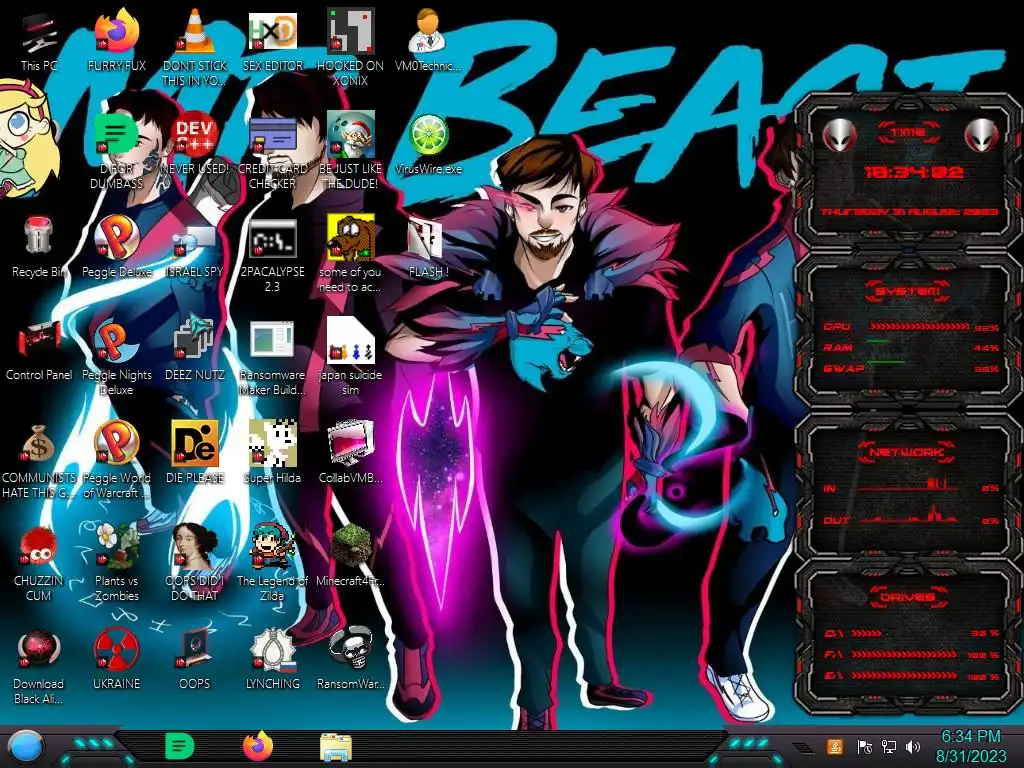Image resolution: width=1024 pixels, height=768 pixels.
Task: Click the NETWORK header in the widget
Action: coord(906,452)
